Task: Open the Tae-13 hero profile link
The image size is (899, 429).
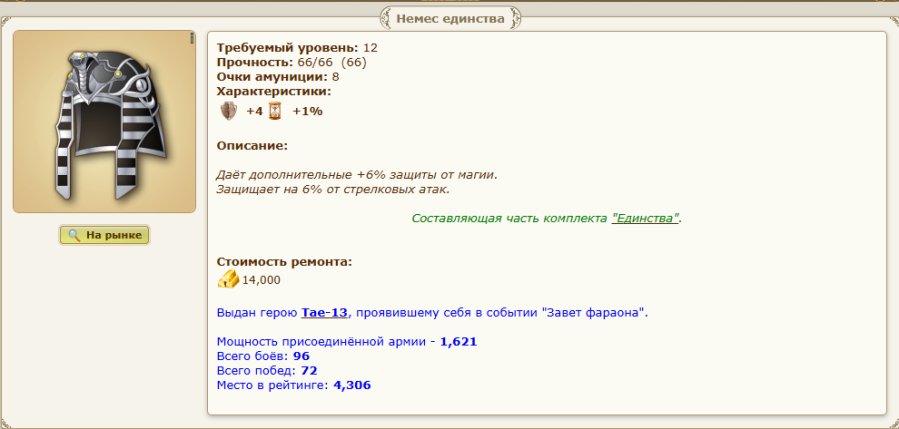Action: (x=324, y=312)
